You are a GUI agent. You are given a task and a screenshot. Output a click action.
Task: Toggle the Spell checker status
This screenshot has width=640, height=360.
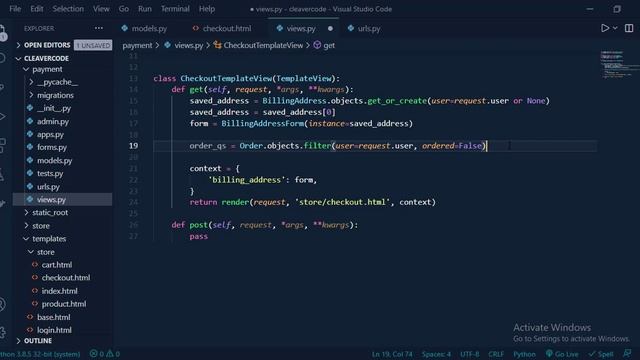[601, 354]
